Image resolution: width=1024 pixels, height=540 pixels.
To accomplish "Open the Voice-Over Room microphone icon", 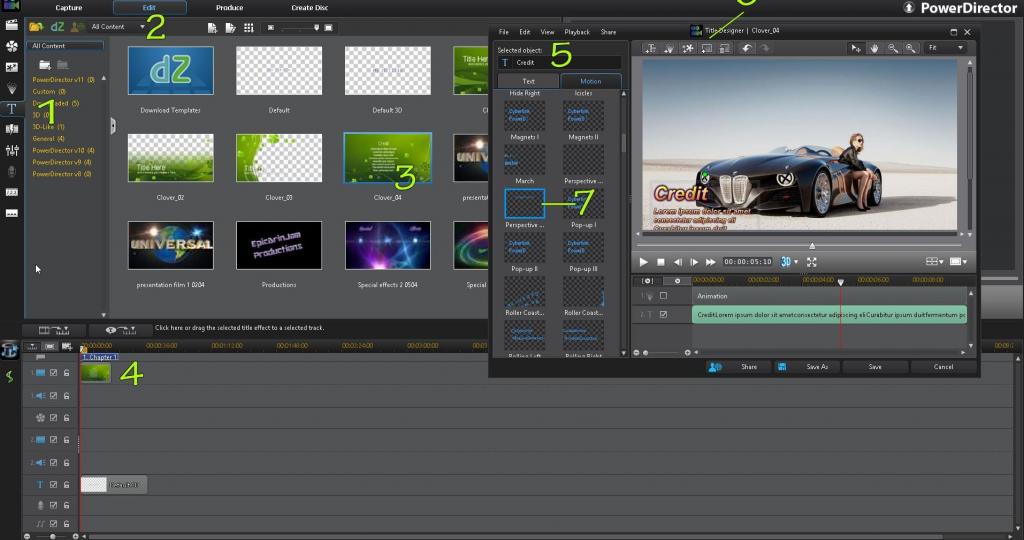I will pyautogui.click(x=12, y=171).
